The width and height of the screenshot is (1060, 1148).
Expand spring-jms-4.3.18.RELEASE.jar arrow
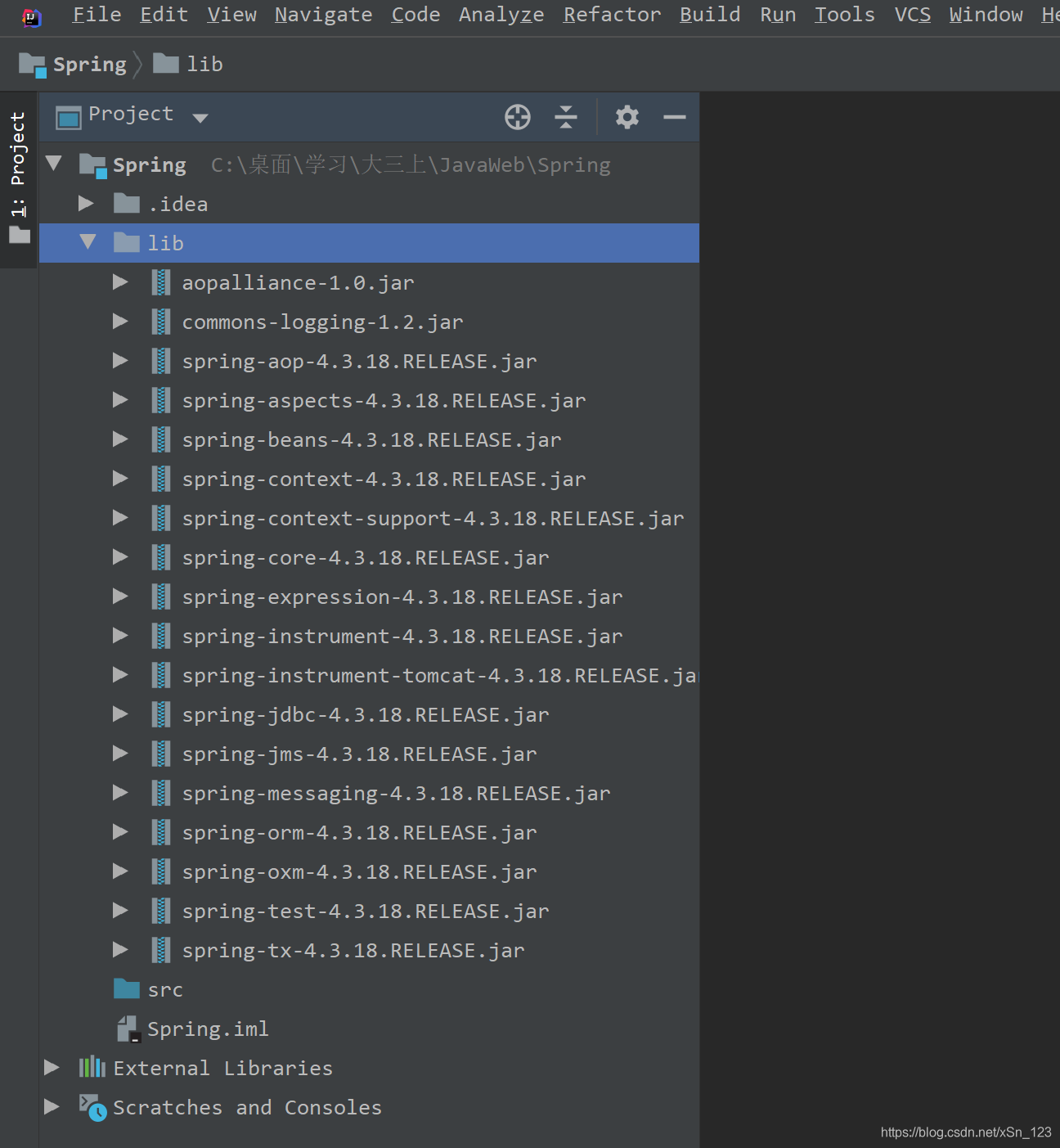[x=120, y=753]
